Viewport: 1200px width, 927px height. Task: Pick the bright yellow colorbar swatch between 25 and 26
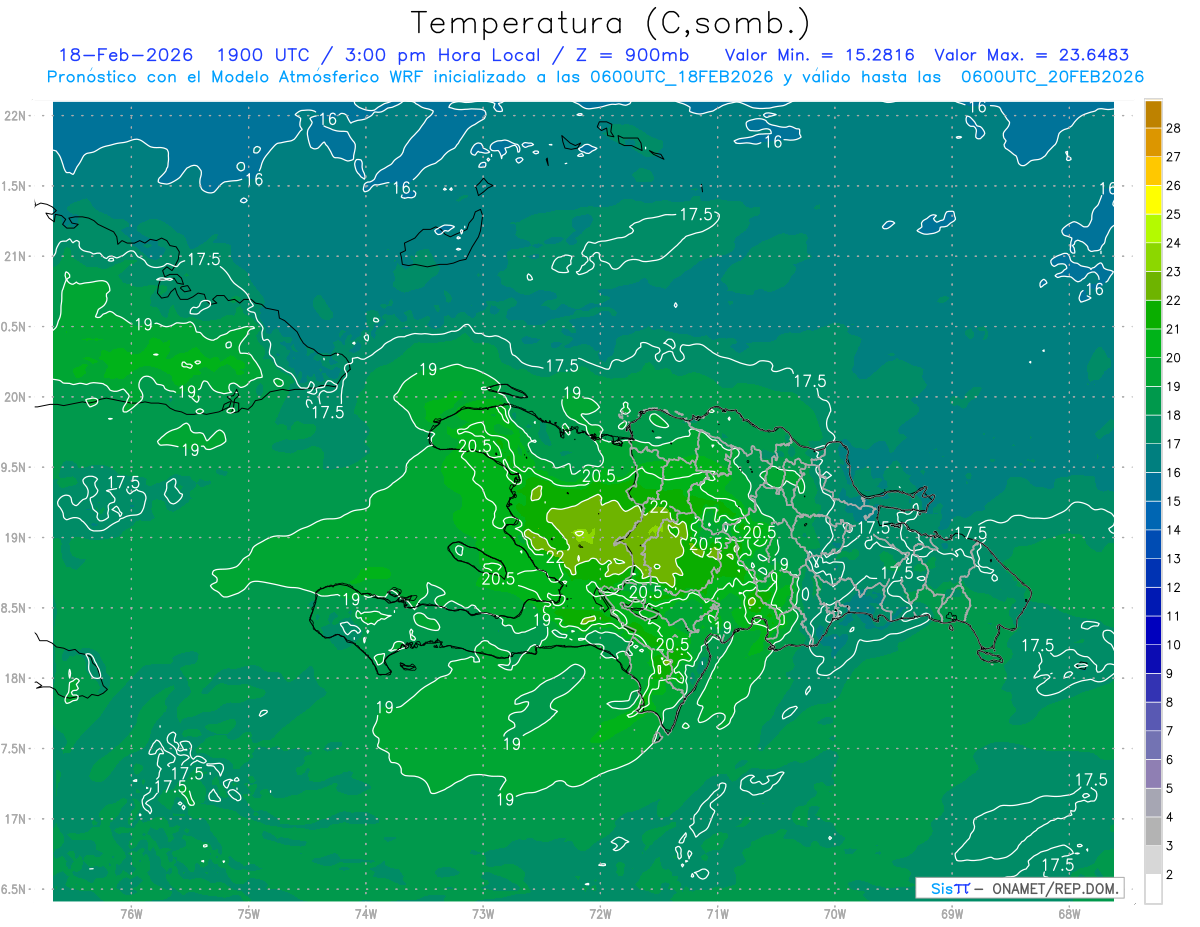click(1153, 200)
